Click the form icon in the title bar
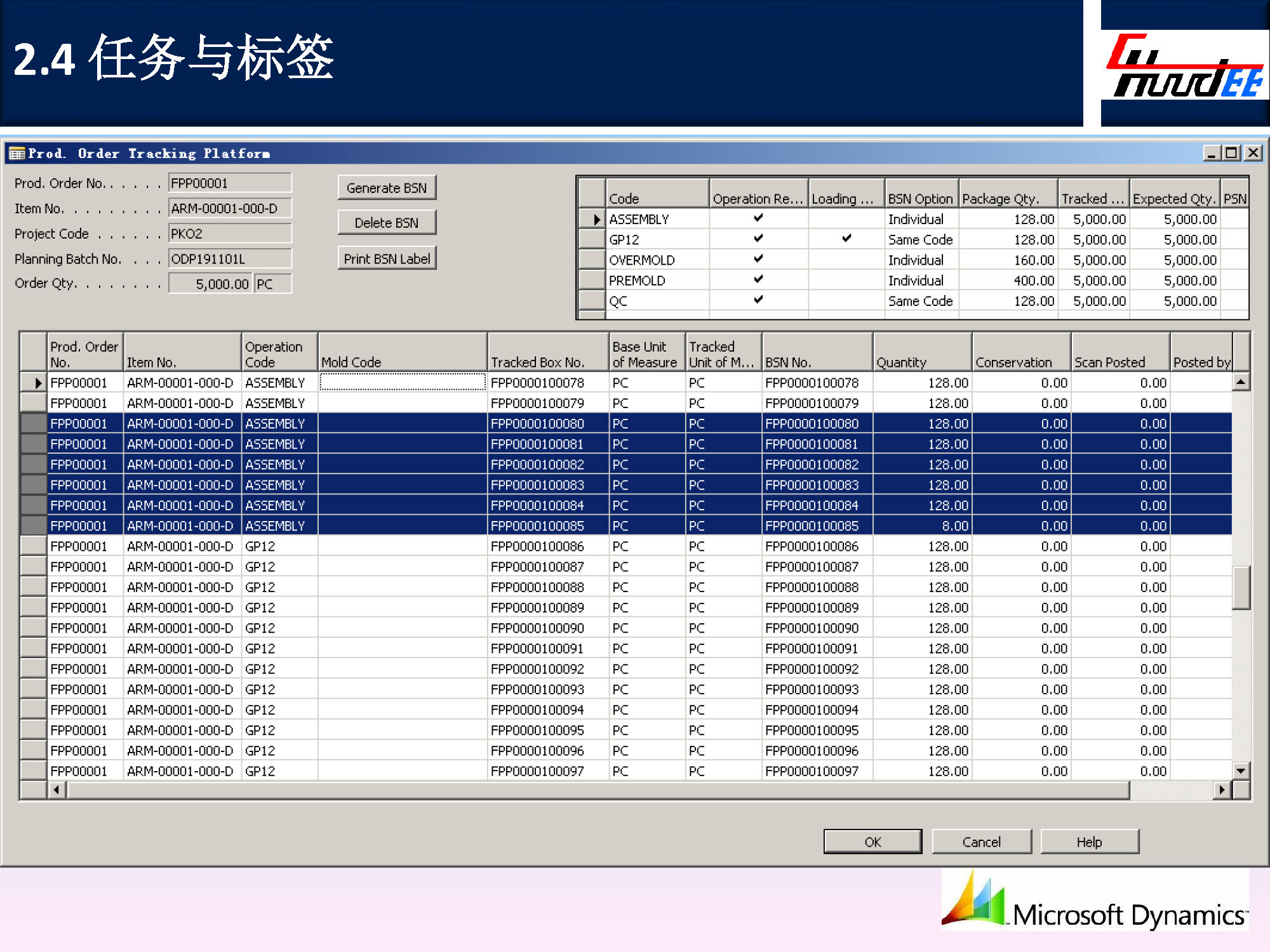Screen dimensions: 1270x952 17,154
